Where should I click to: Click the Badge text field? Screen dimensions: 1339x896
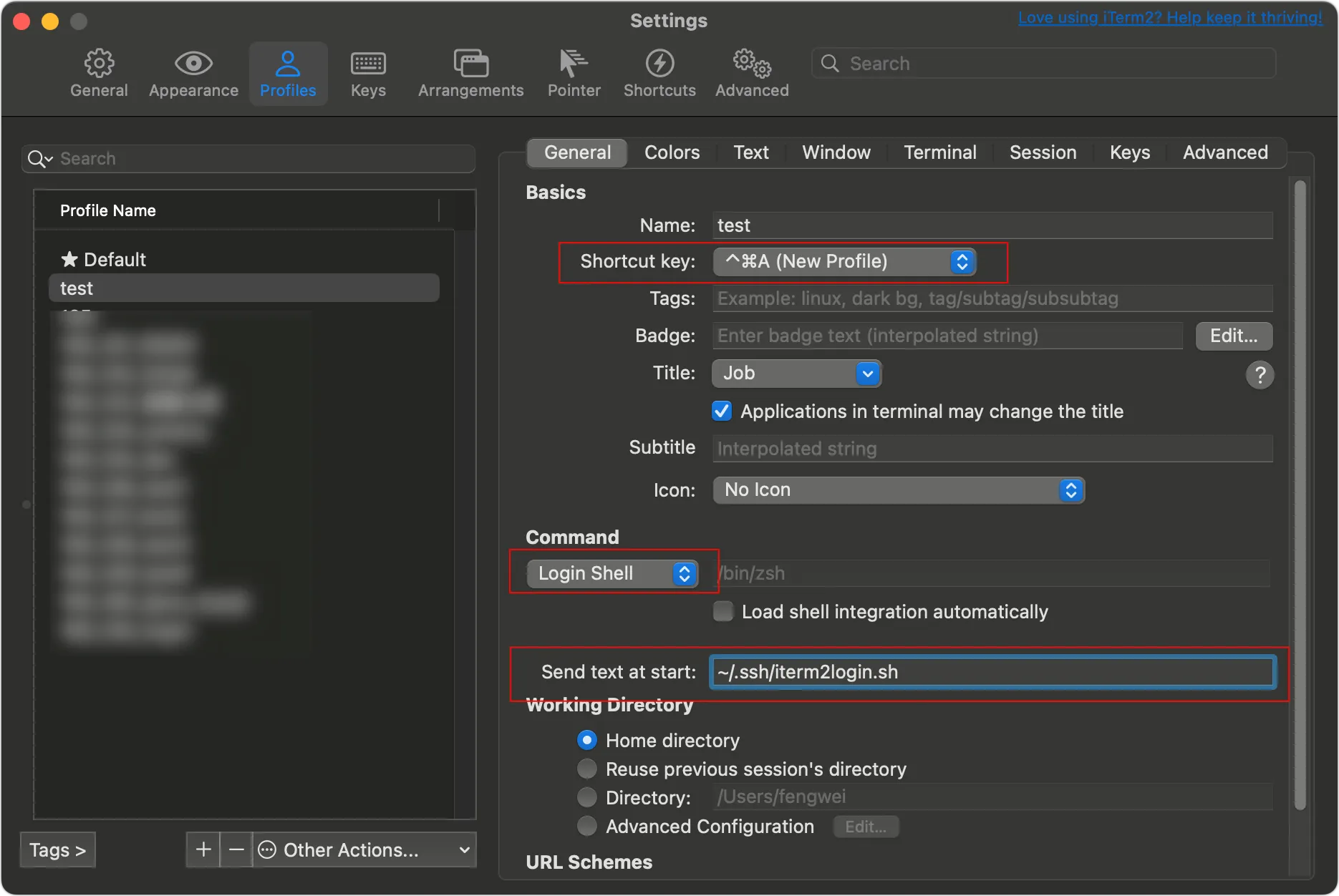(x=947, y=336)
